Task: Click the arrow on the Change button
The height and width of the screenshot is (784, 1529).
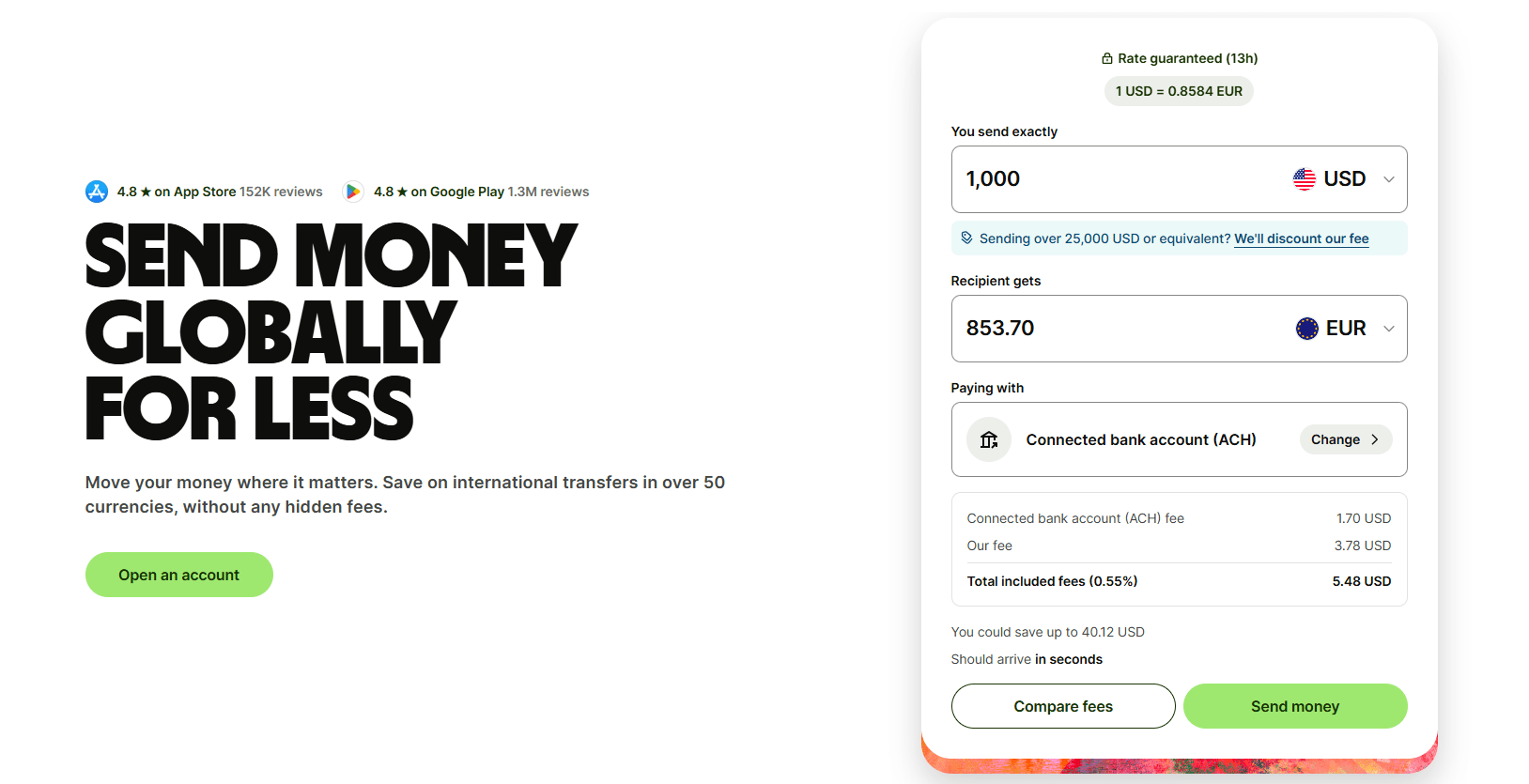Action: (1375, 439)
